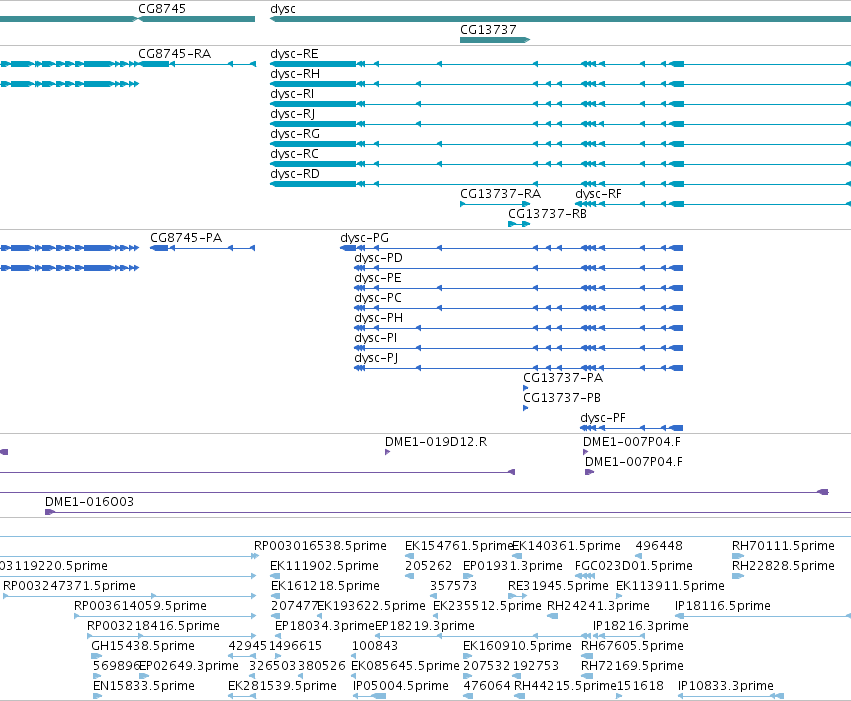Select FGC023D01.5prime feature label
The image size is (851, 701).
[633, 566]
